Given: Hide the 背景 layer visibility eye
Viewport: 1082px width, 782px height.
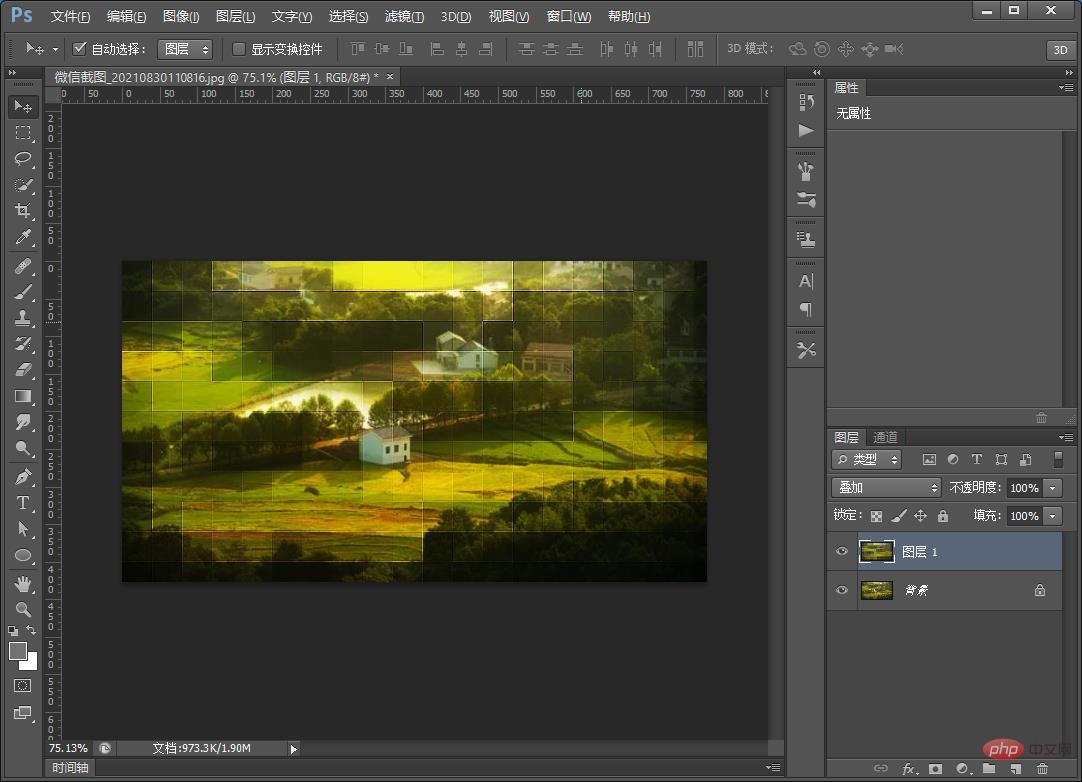Looking at the screenshot, I should (x=842, y=590).
